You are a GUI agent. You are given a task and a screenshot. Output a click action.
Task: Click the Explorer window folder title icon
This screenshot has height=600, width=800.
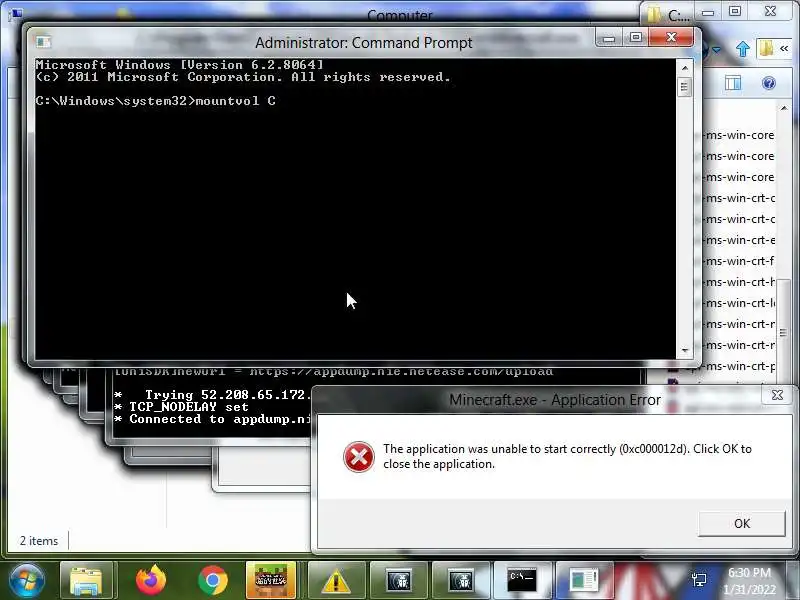654,14
